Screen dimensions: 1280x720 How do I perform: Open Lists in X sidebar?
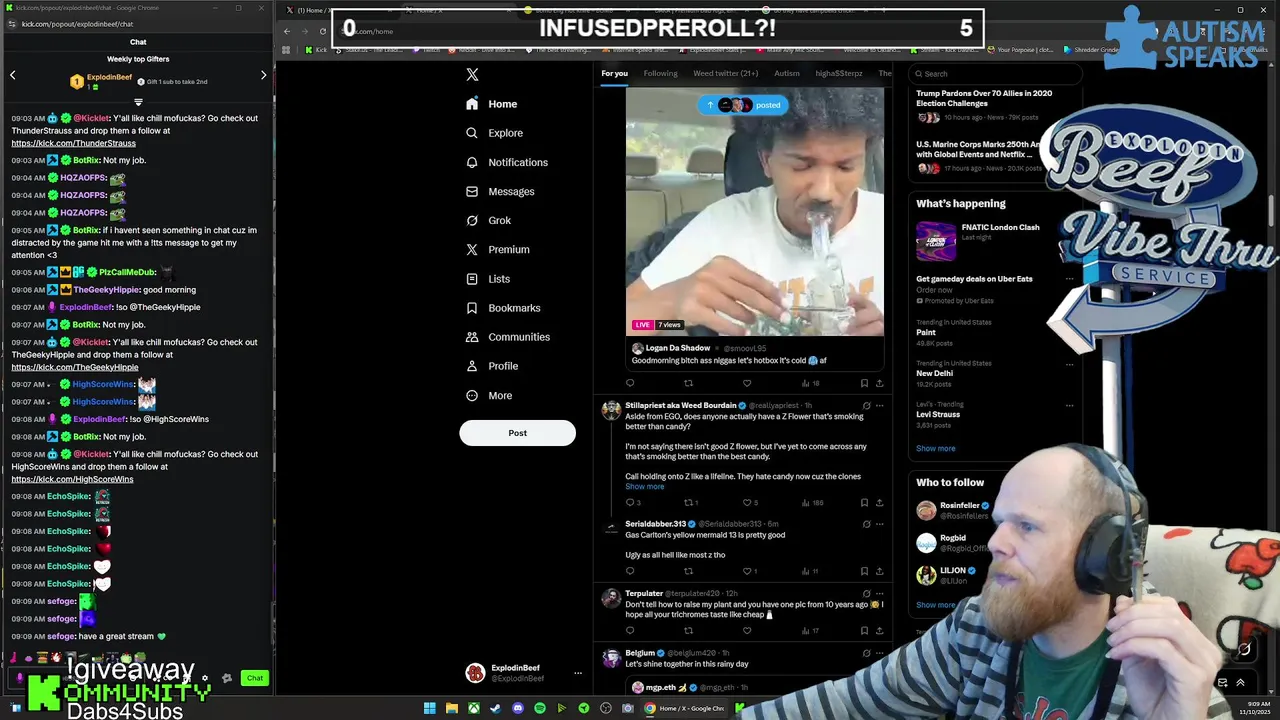488,279
